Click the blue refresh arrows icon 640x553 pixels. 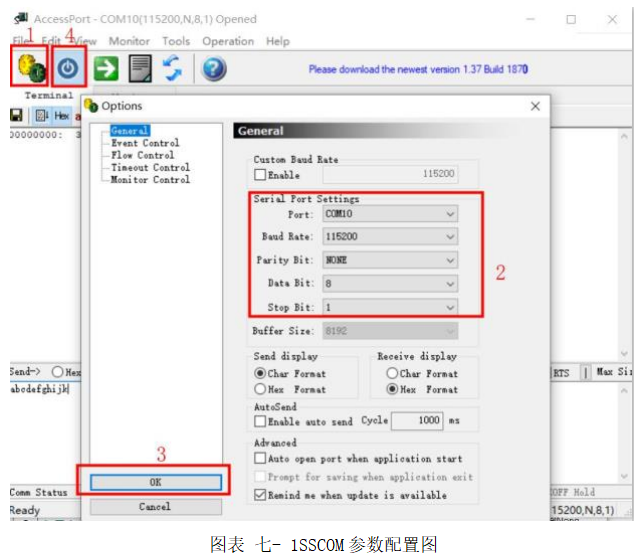click(x=173, y=68)
